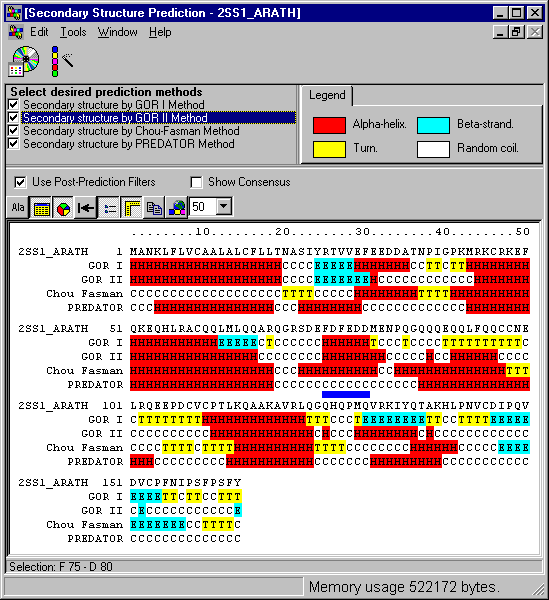
Task: Click the colored beads wand icon
Action: 62,61
